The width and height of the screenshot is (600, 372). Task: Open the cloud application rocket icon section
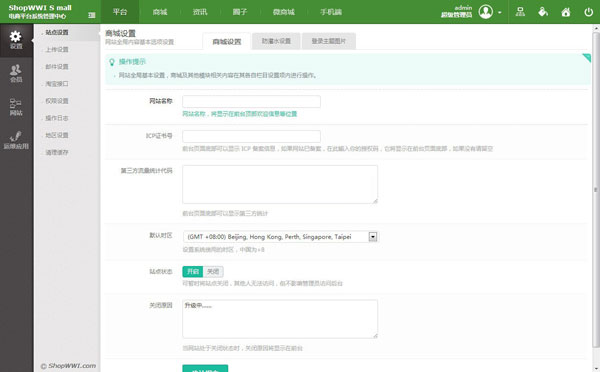tap(16, 140)
